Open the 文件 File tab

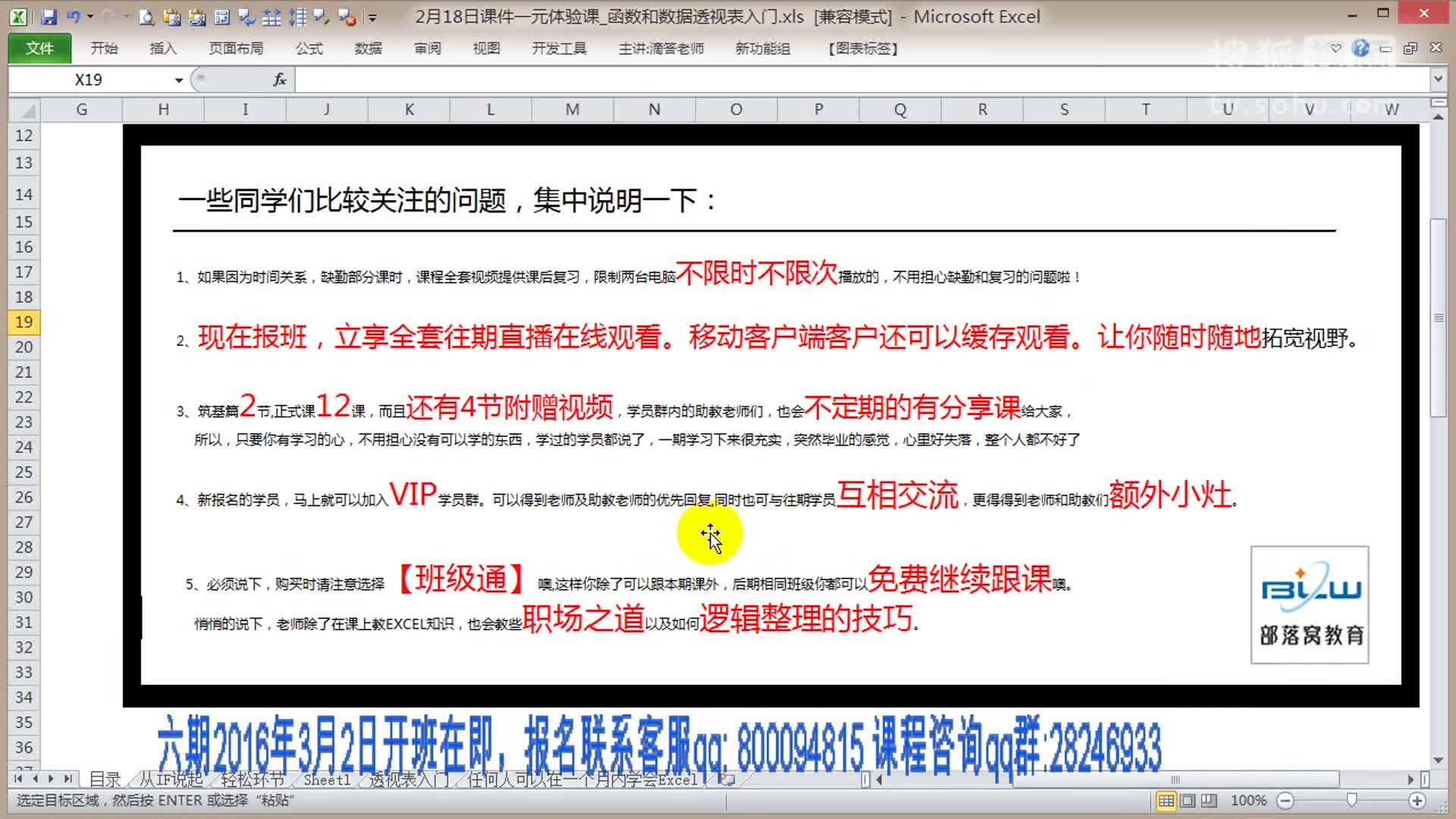[x=39, y=49]
